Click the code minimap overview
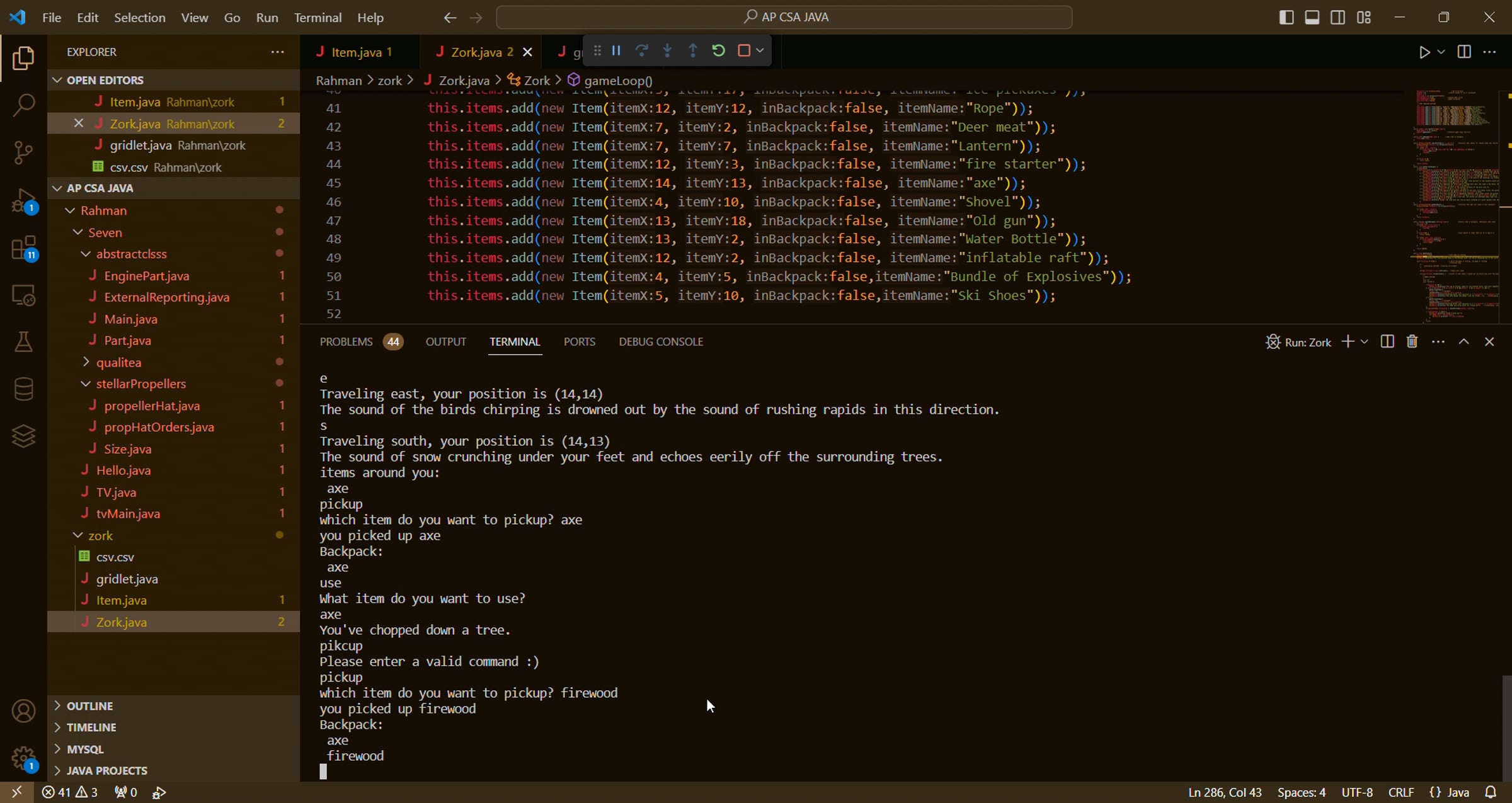 pos(1455,206)
